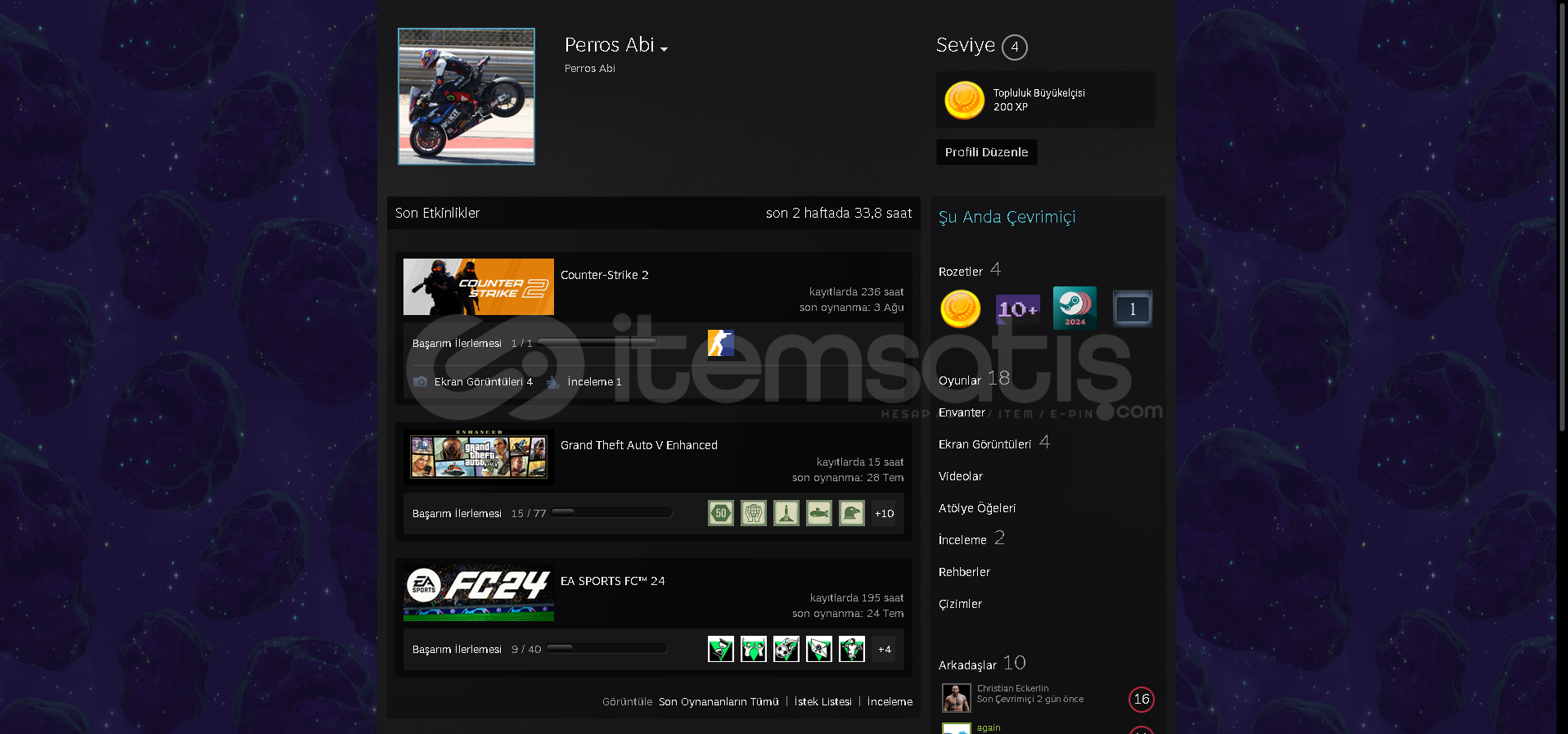
Task: Open the Rehberler sidebar link
Action: (x=964, y=572)
